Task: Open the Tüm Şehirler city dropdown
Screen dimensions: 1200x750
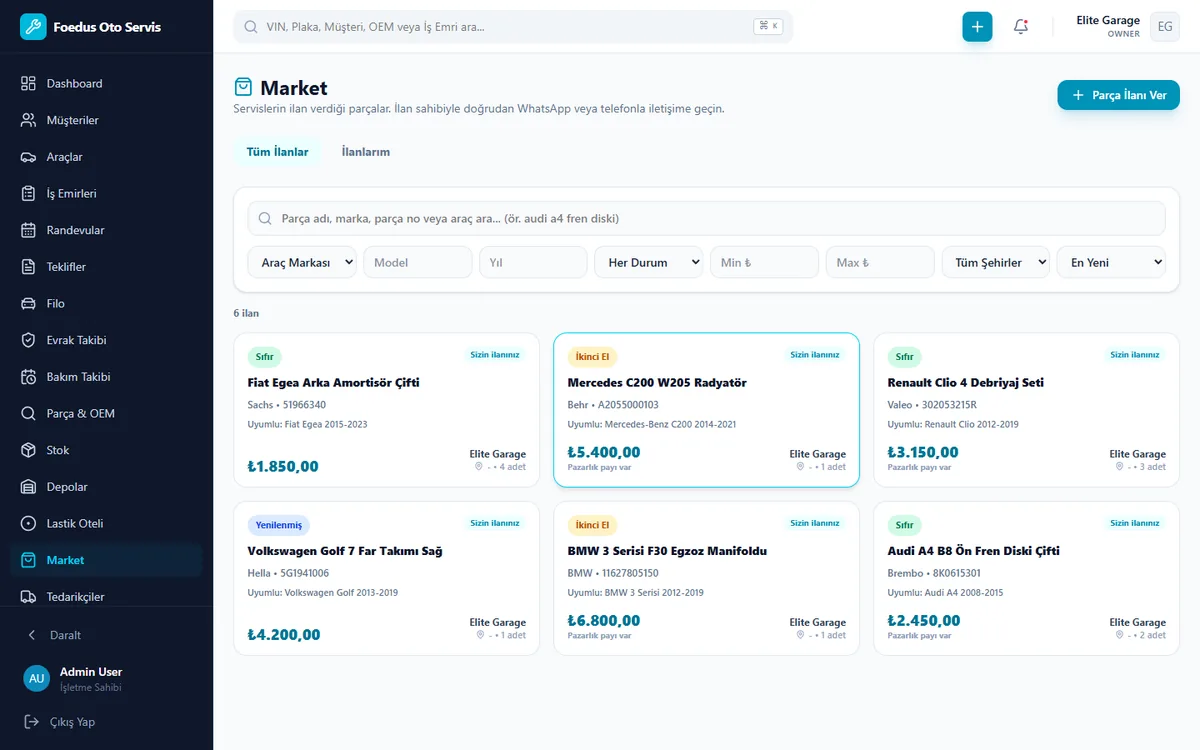Action: coord(996,263)
